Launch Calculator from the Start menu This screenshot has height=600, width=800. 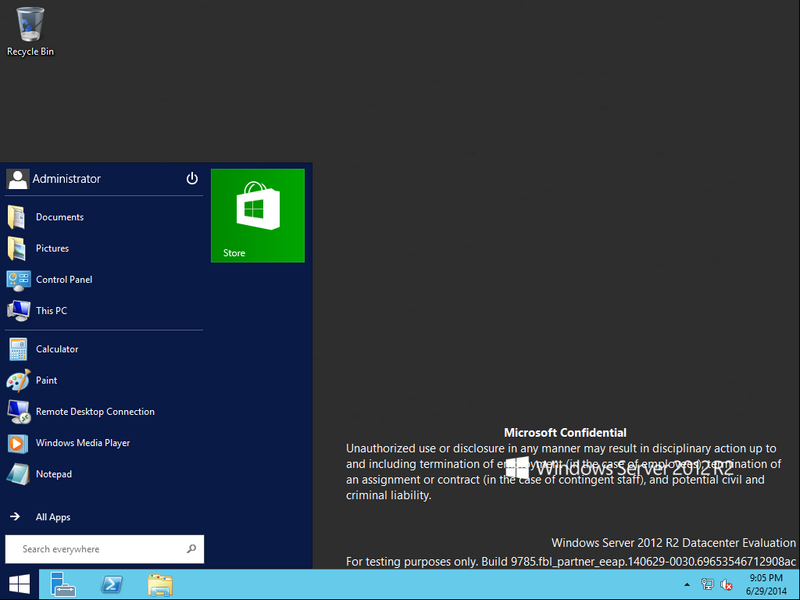56,349
